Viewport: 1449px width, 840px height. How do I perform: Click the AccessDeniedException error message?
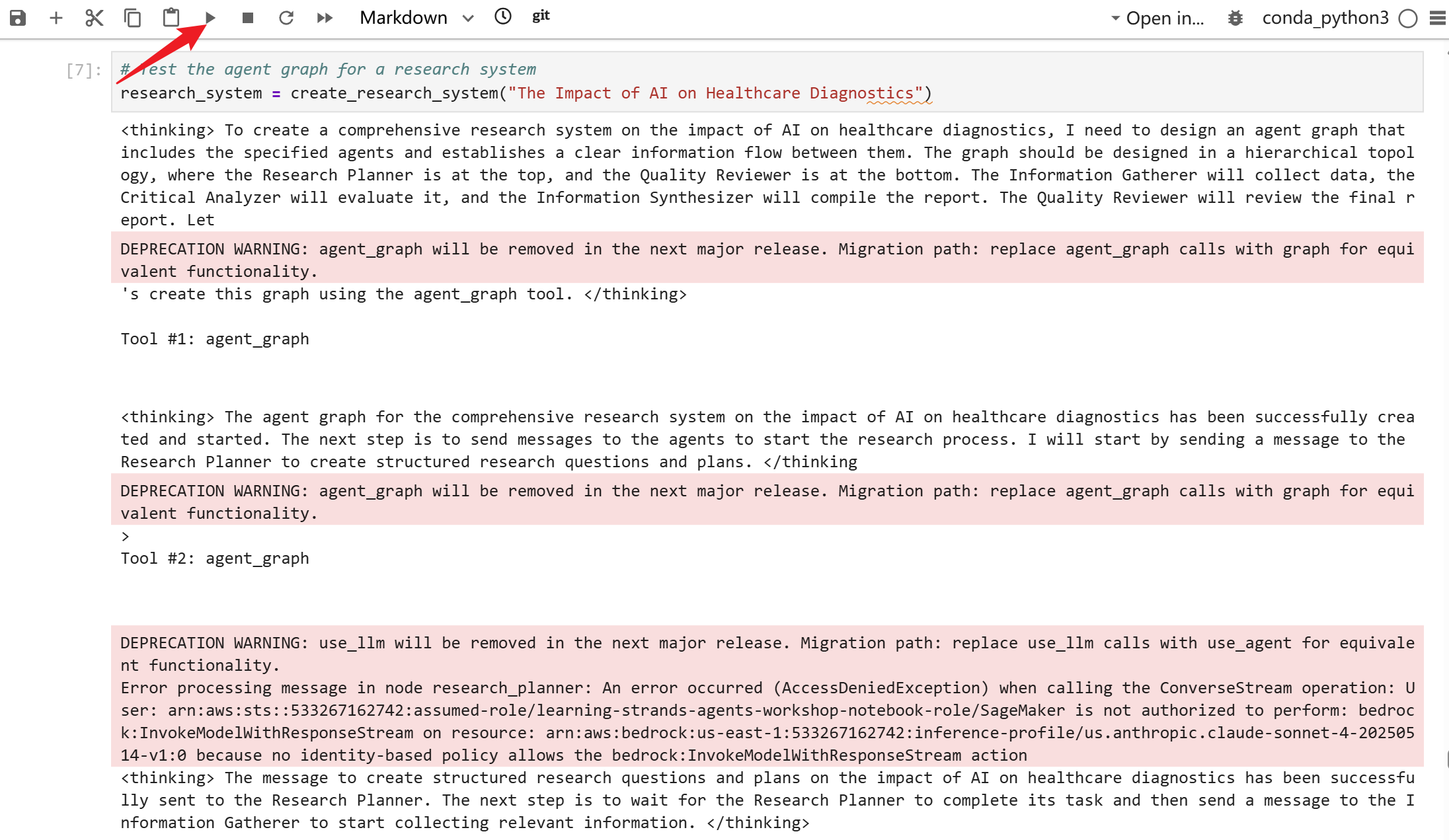coord(767,721)
